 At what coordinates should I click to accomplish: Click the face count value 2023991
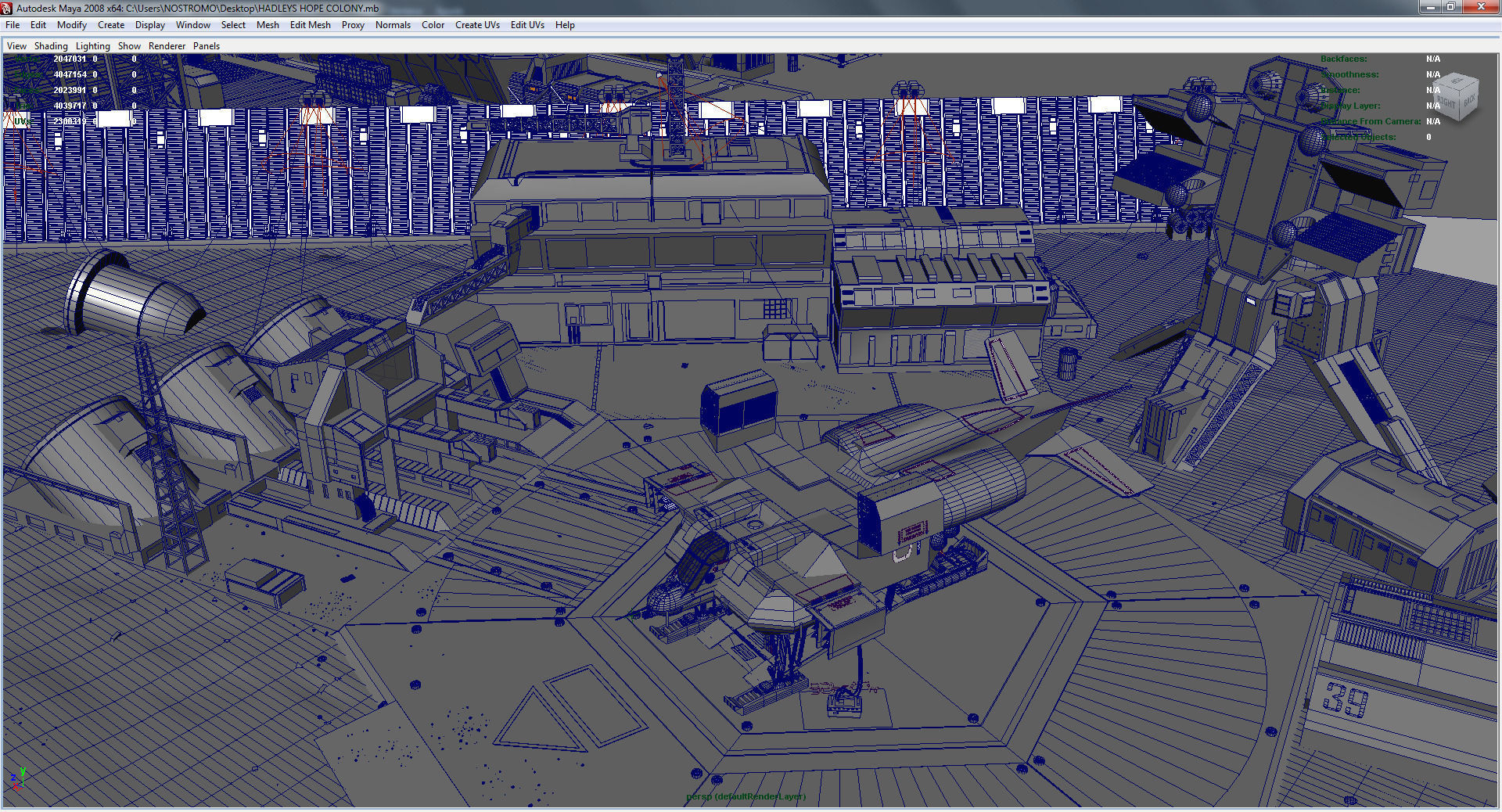point(70,90)
